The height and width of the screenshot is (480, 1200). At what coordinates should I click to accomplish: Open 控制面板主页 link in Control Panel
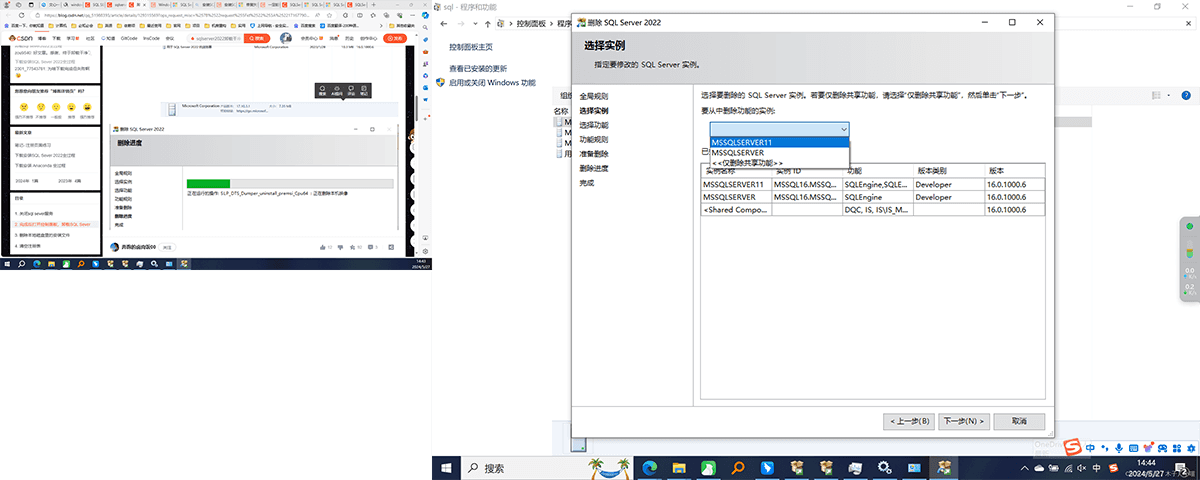click(471, 47)
